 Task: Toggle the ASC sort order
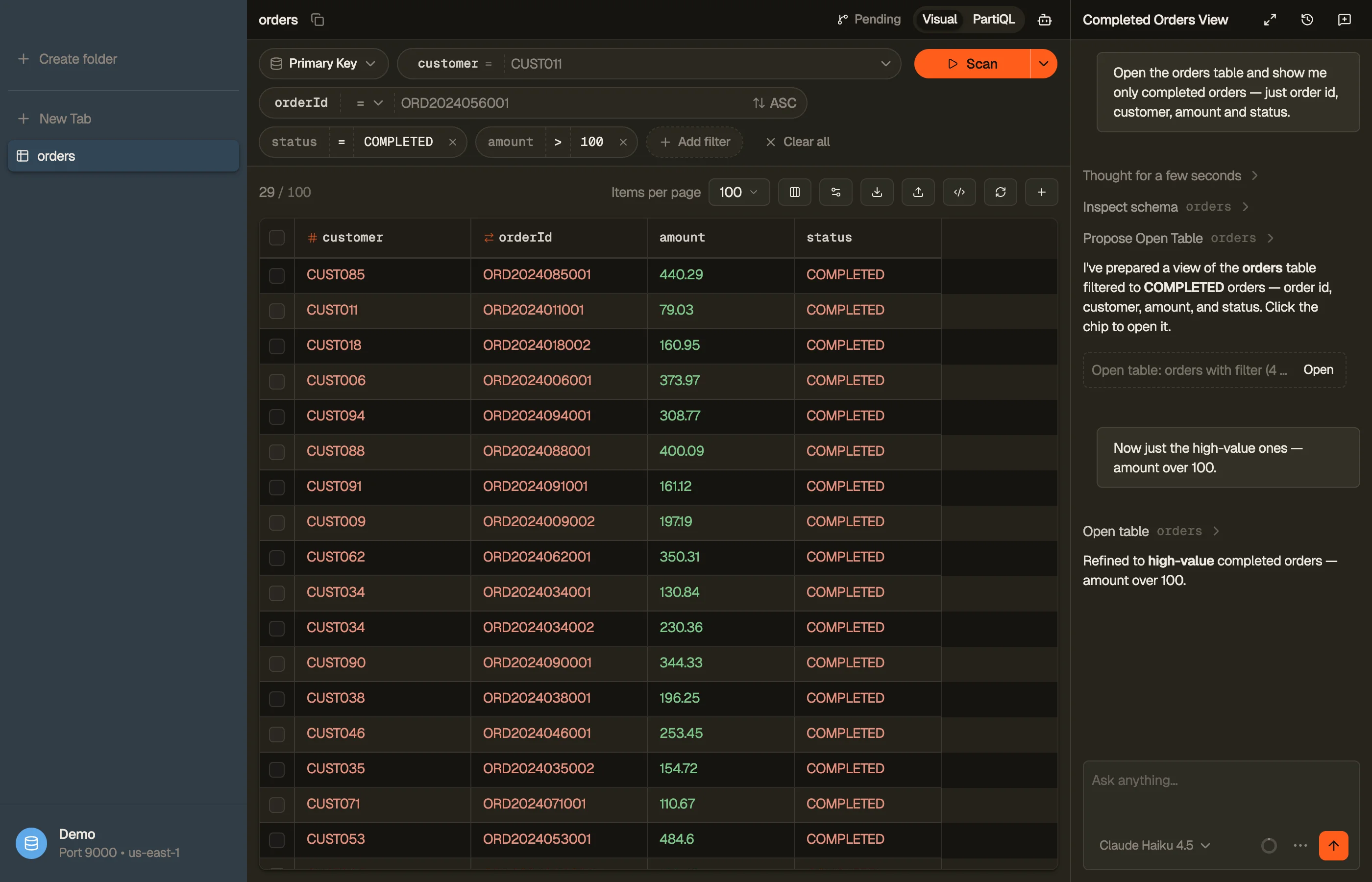[x=774, y=103]
